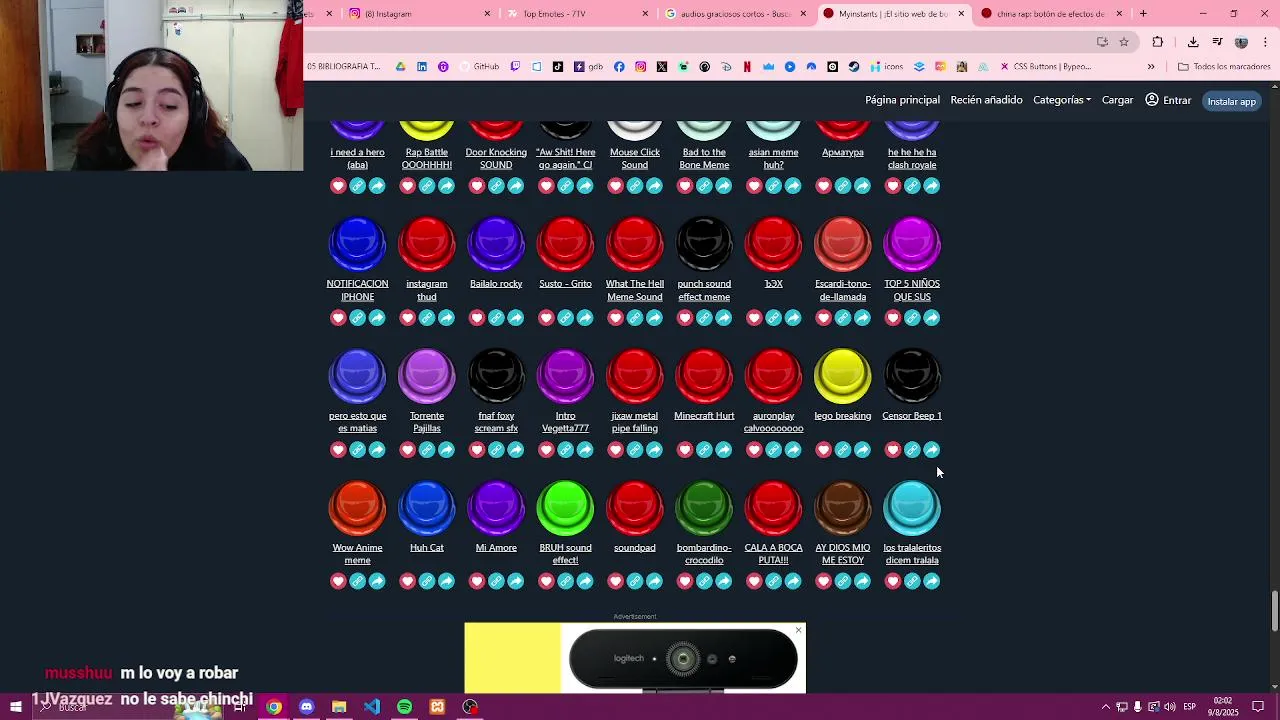Play the Susto - Grito button

[565, 244]
